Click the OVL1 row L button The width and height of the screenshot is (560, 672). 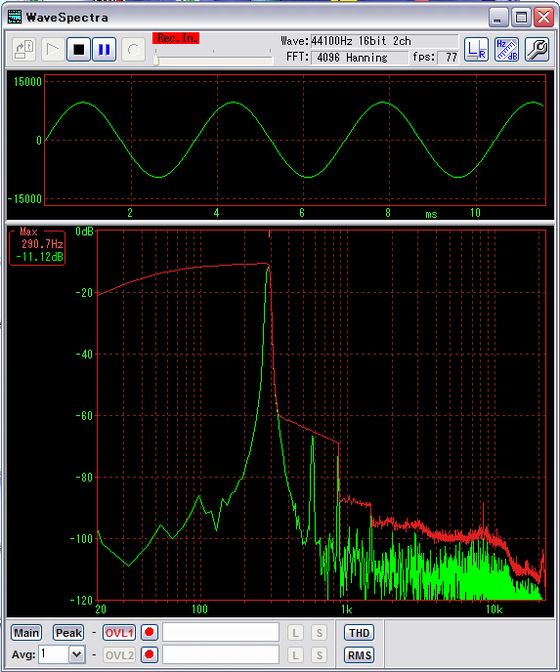click(x=295, y=633)
